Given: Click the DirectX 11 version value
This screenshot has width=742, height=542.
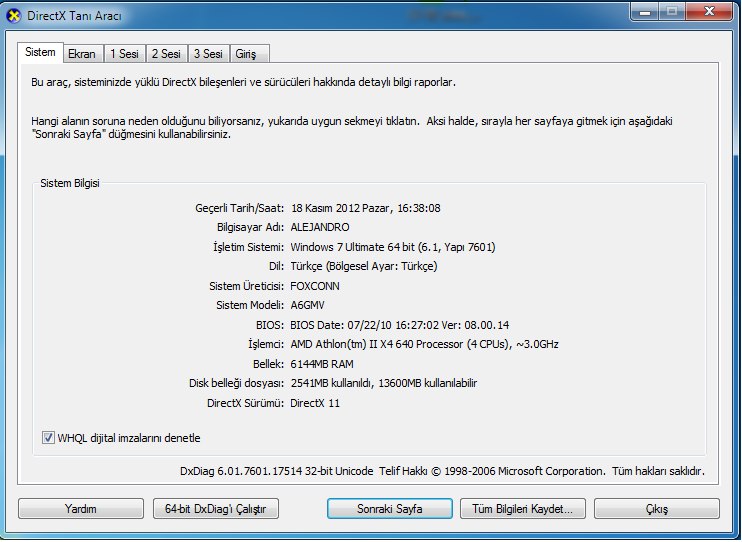Looking at the screenshot, I should 315,403.
